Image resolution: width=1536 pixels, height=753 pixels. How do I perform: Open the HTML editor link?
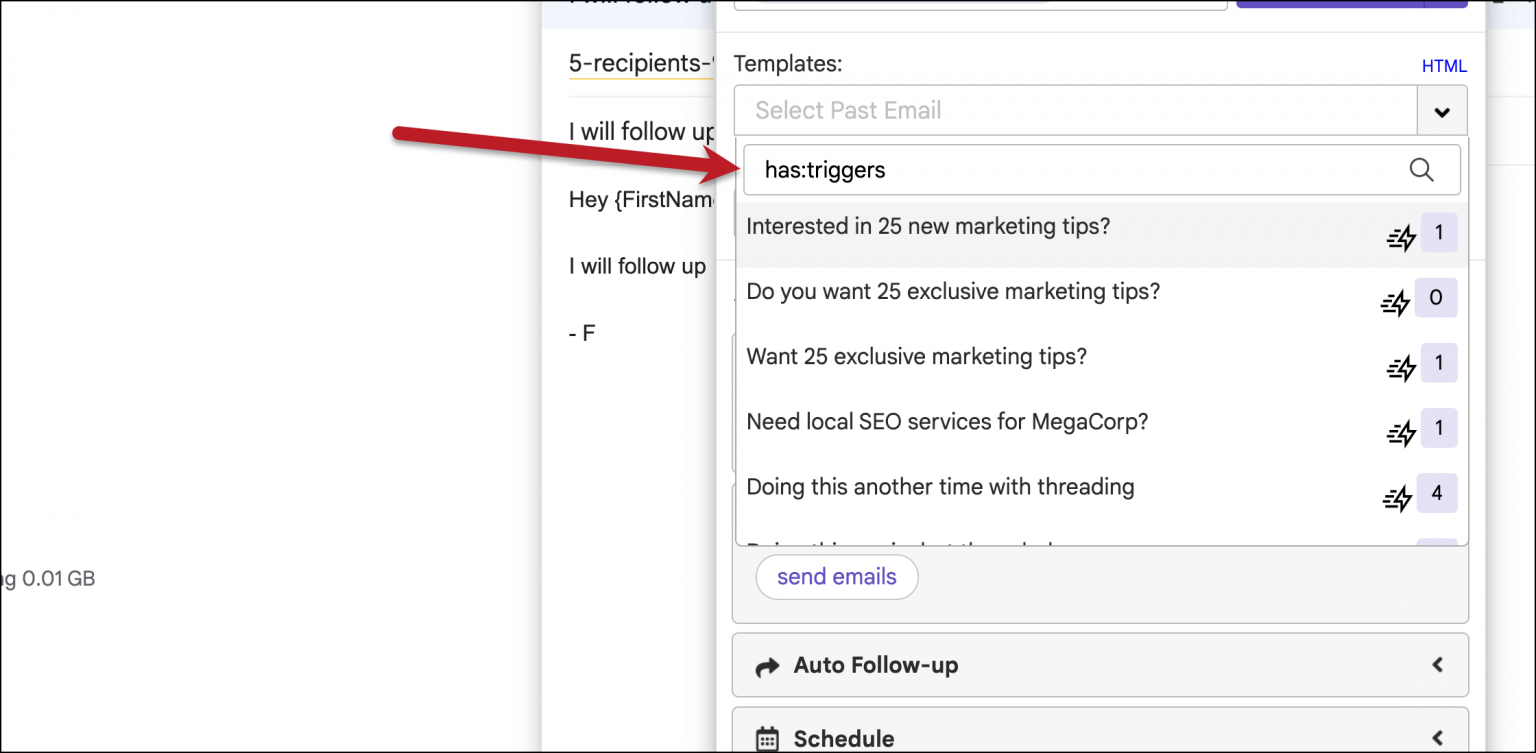click(x=1444, y=65)
